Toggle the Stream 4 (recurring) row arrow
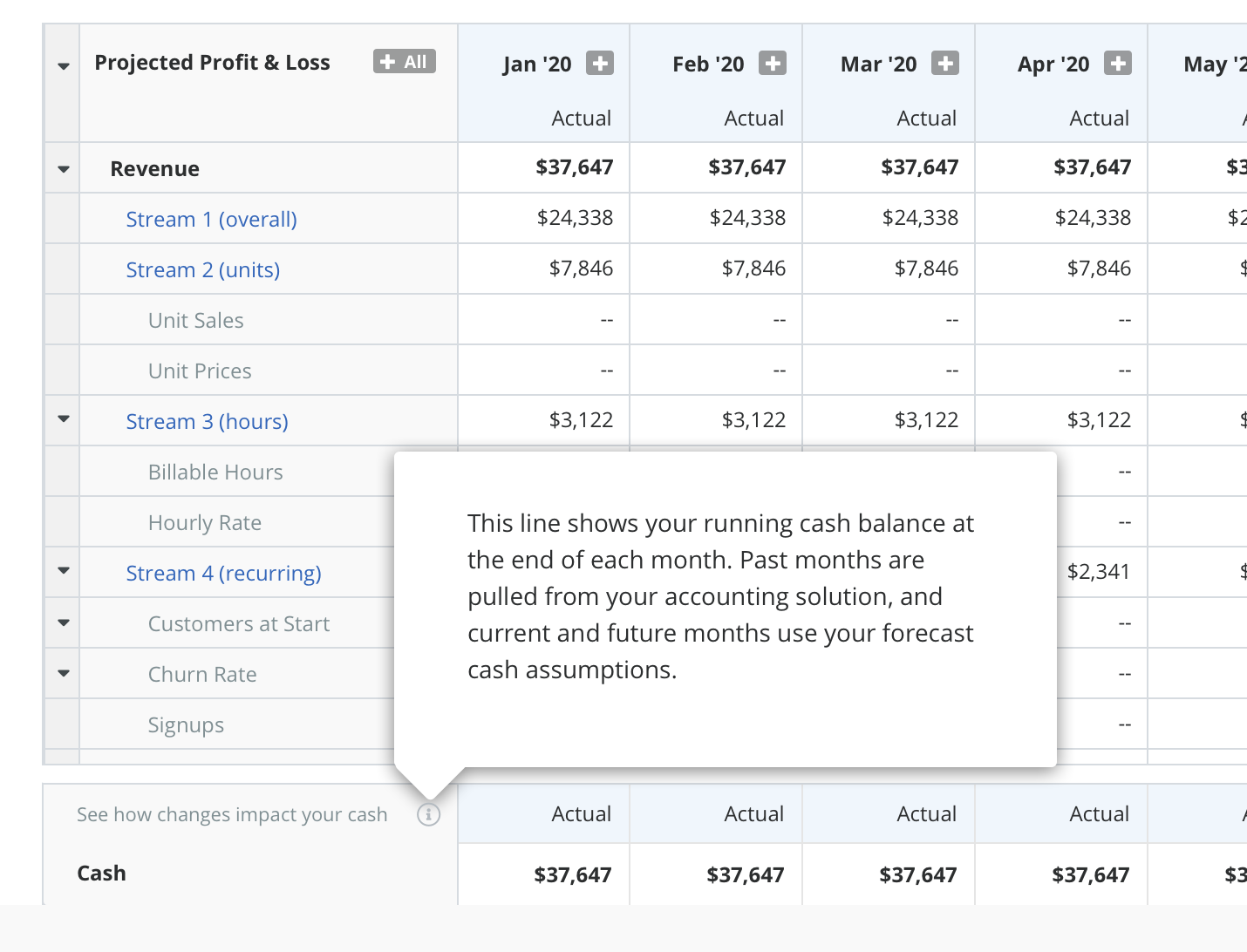 (63, 570)
